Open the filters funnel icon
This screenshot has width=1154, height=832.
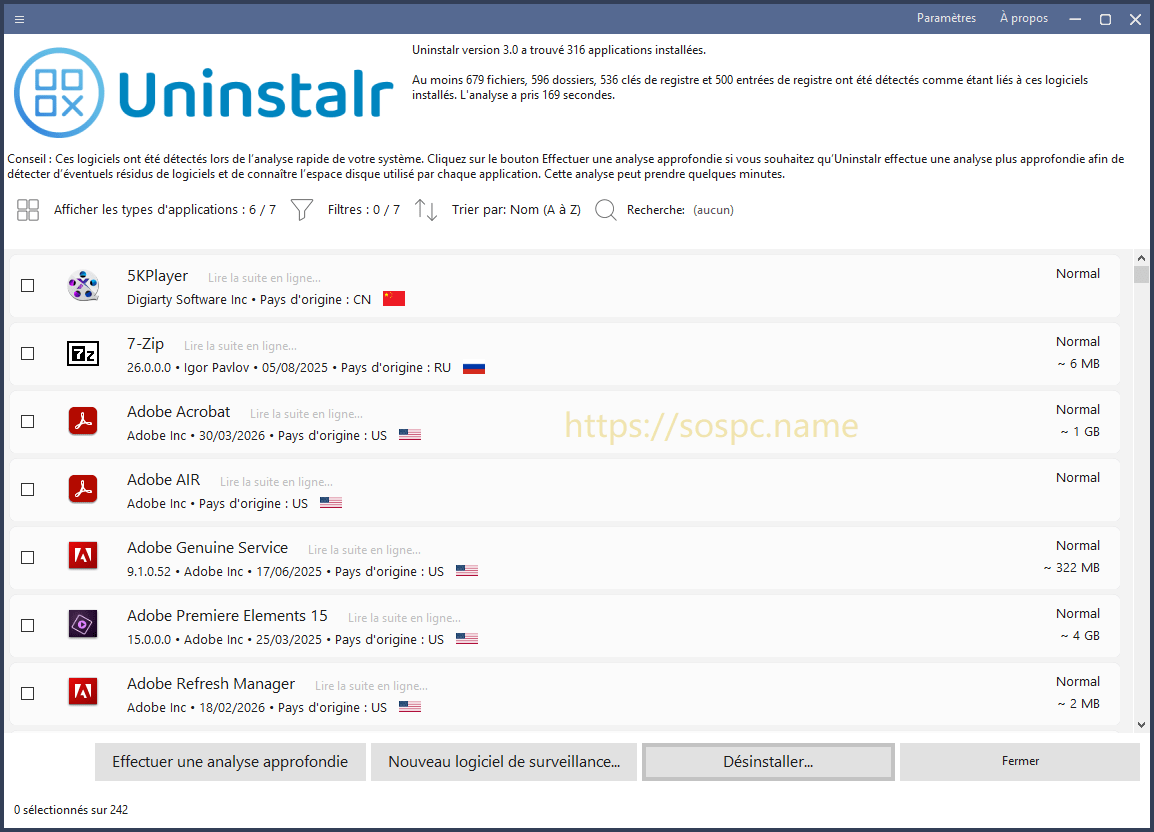[302, 210]
